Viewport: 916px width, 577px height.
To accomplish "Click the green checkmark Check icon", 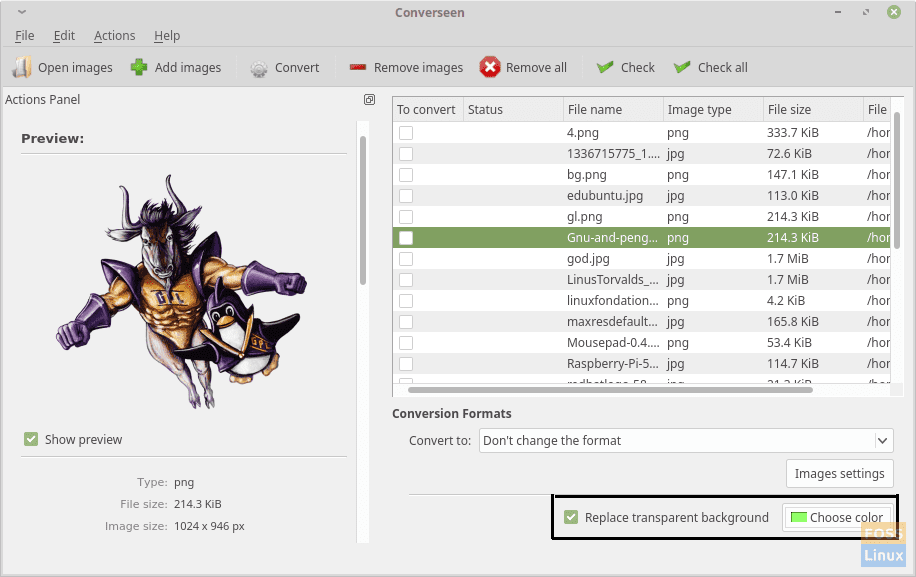I will tap(605, 67).
